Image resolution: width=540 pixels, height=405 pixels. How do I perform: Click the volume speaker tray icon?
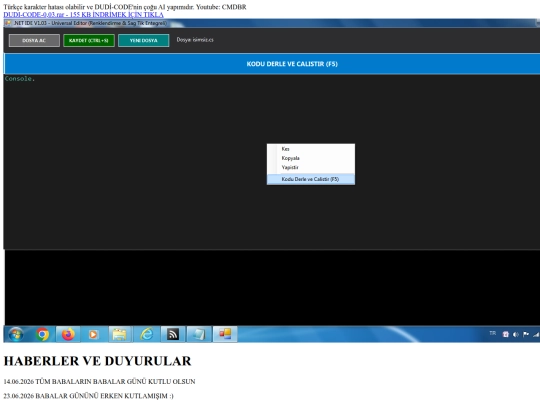(516, 334)
